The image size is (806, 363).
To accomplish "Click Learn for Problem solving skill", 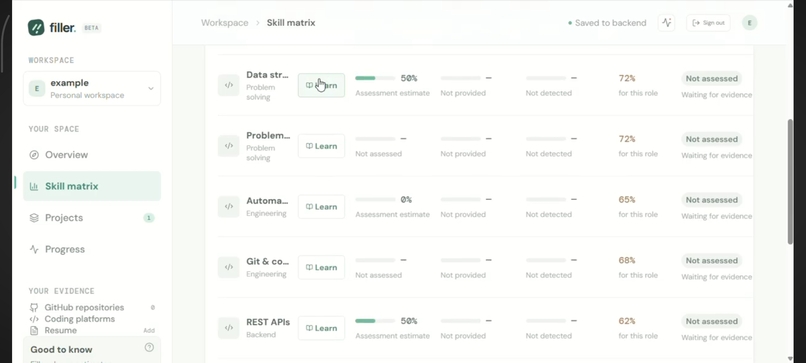I will (321, 146).
